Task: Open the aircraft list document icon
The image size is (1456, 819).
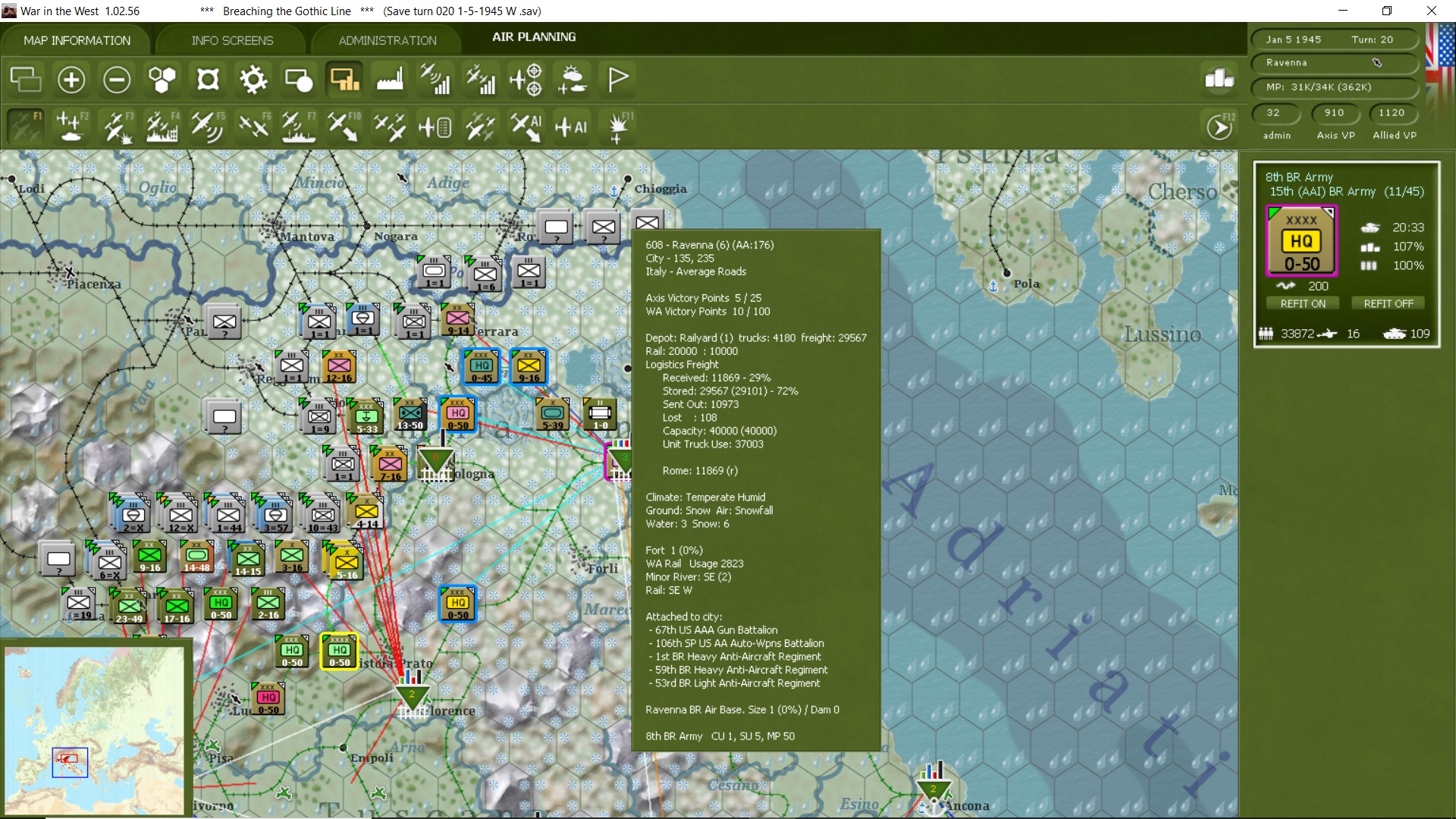Action: [435, 127]
